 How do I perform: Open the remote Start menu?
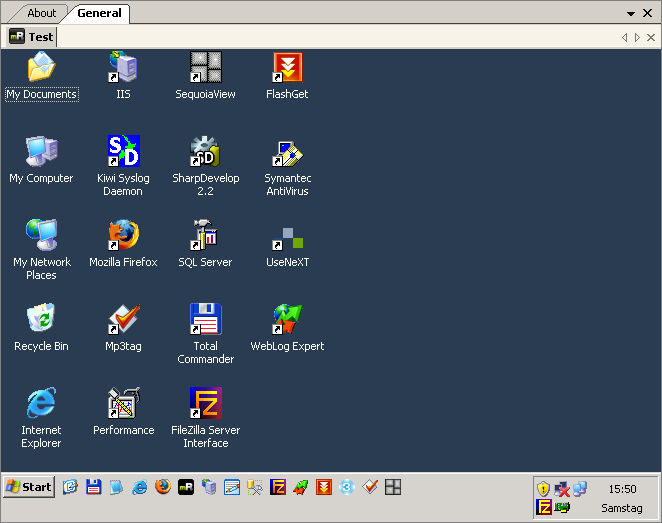29,487
